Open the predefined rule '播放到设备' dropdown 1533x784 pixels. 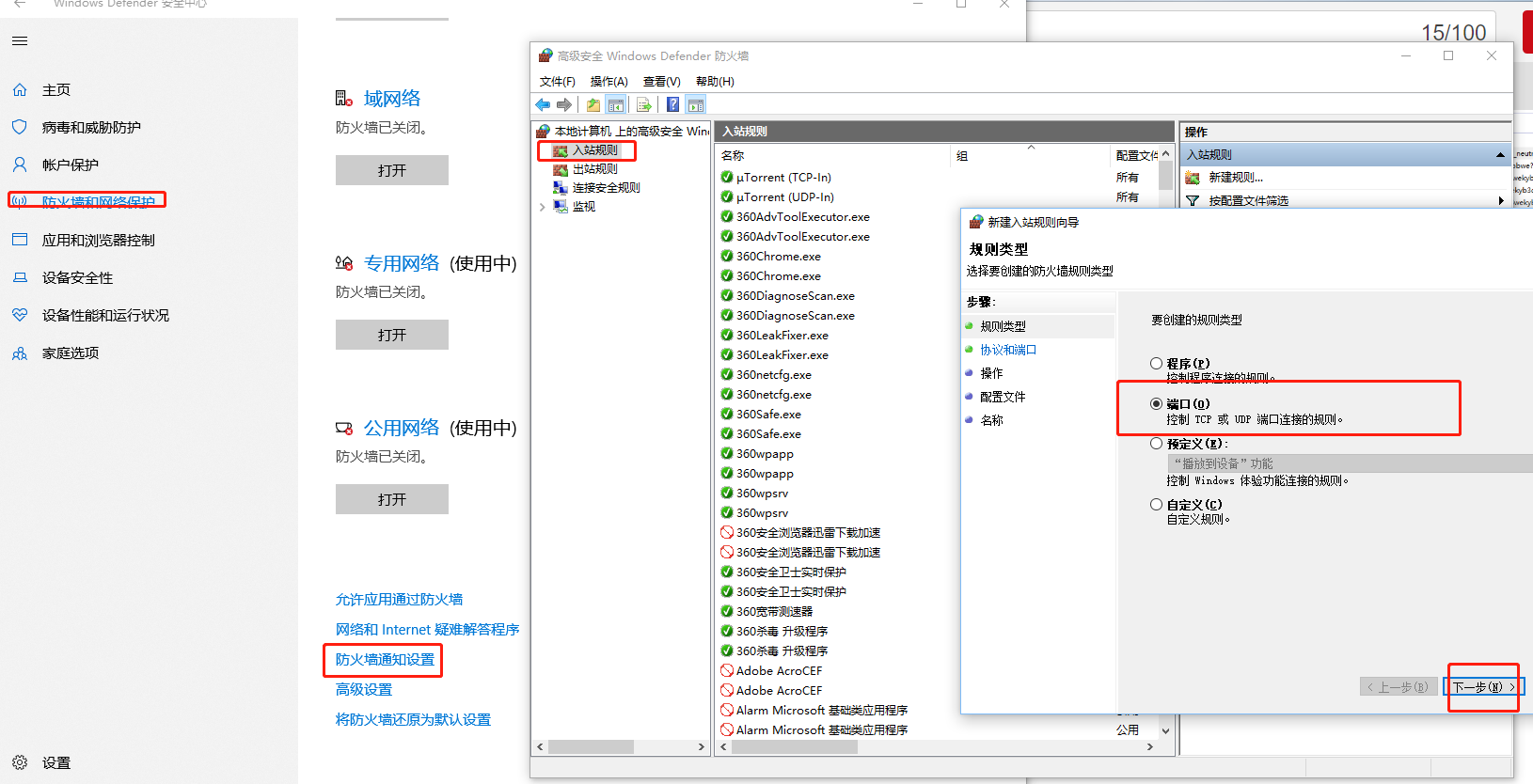pos(1350,463)
